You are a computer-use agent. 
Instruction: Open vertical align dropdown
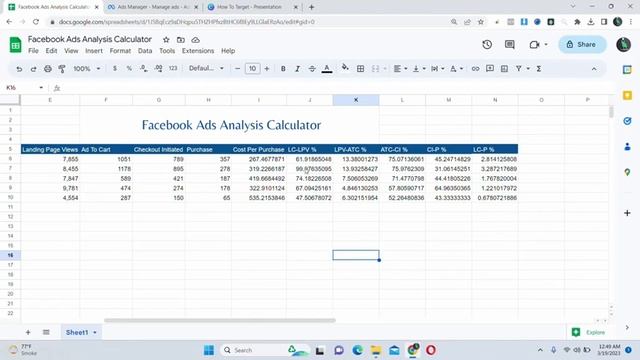click(419, 69)
